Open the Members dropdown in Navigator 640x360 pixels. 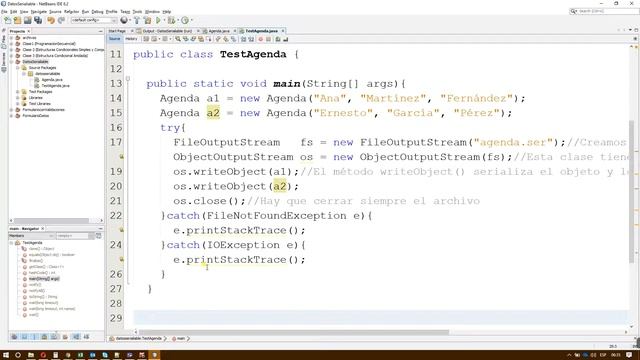click(x=31, y=236)
